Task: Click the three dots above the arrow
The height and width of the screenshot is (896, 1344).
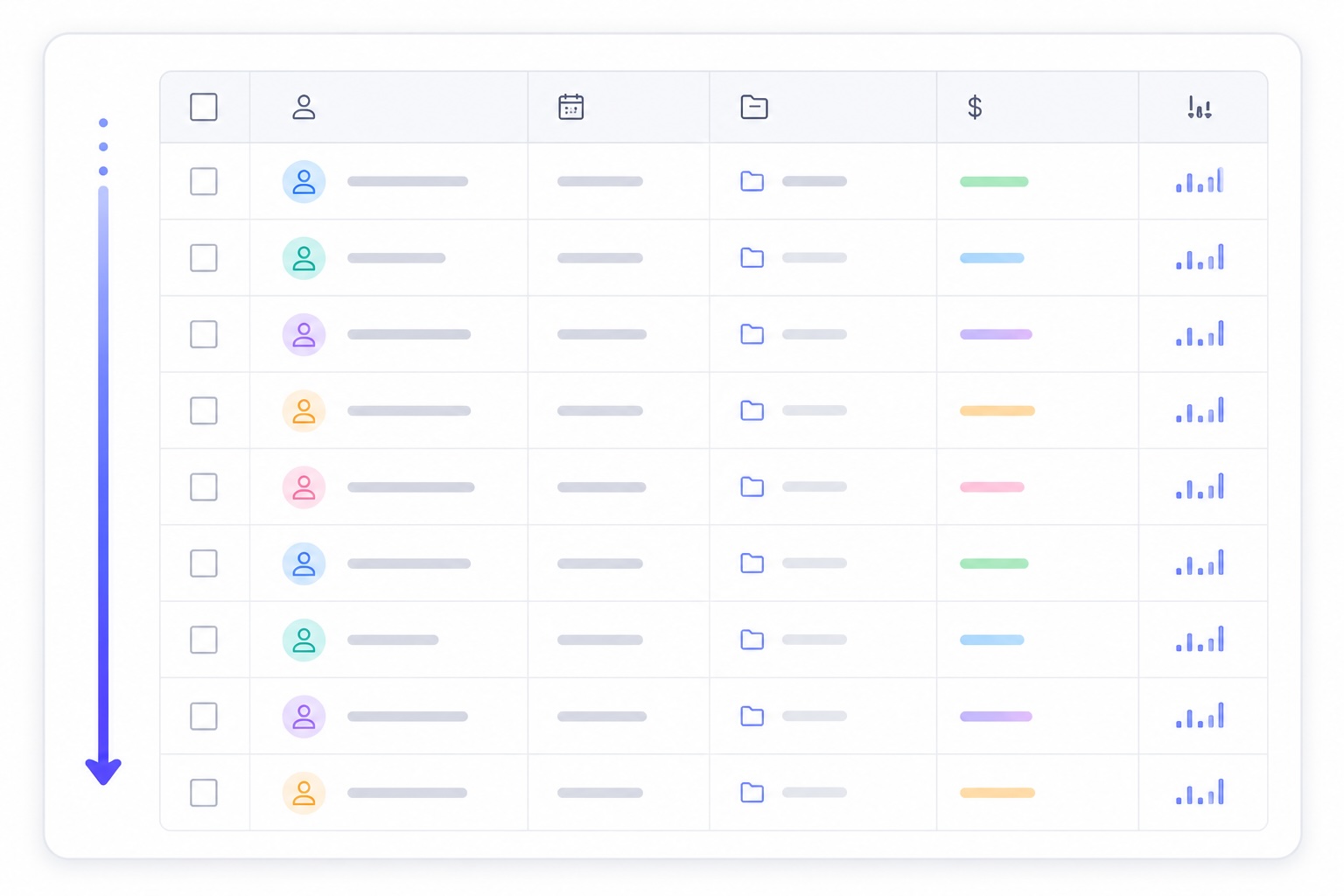Action: coord(103,146)
